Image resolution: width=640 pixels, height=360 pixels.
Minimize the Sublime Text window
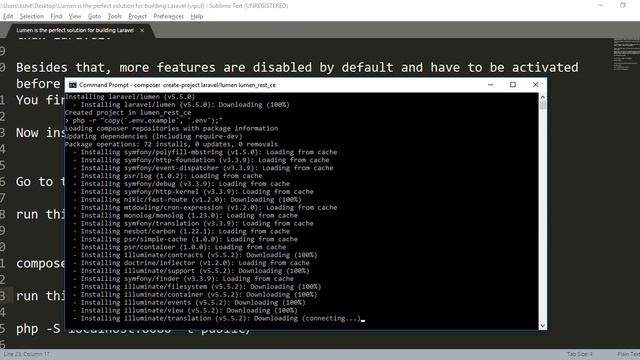pyautogui.click(x=601, y=5)
